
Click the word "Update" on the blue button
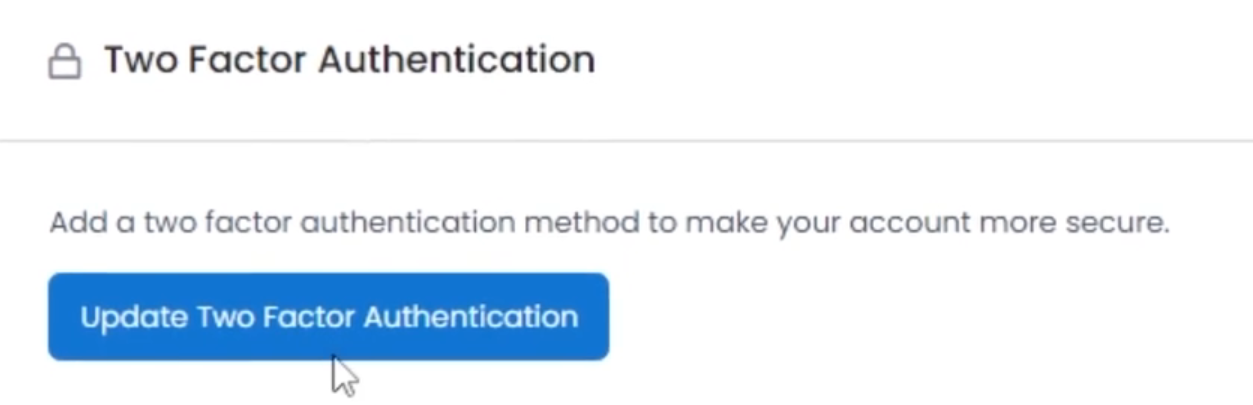(134, 318)
